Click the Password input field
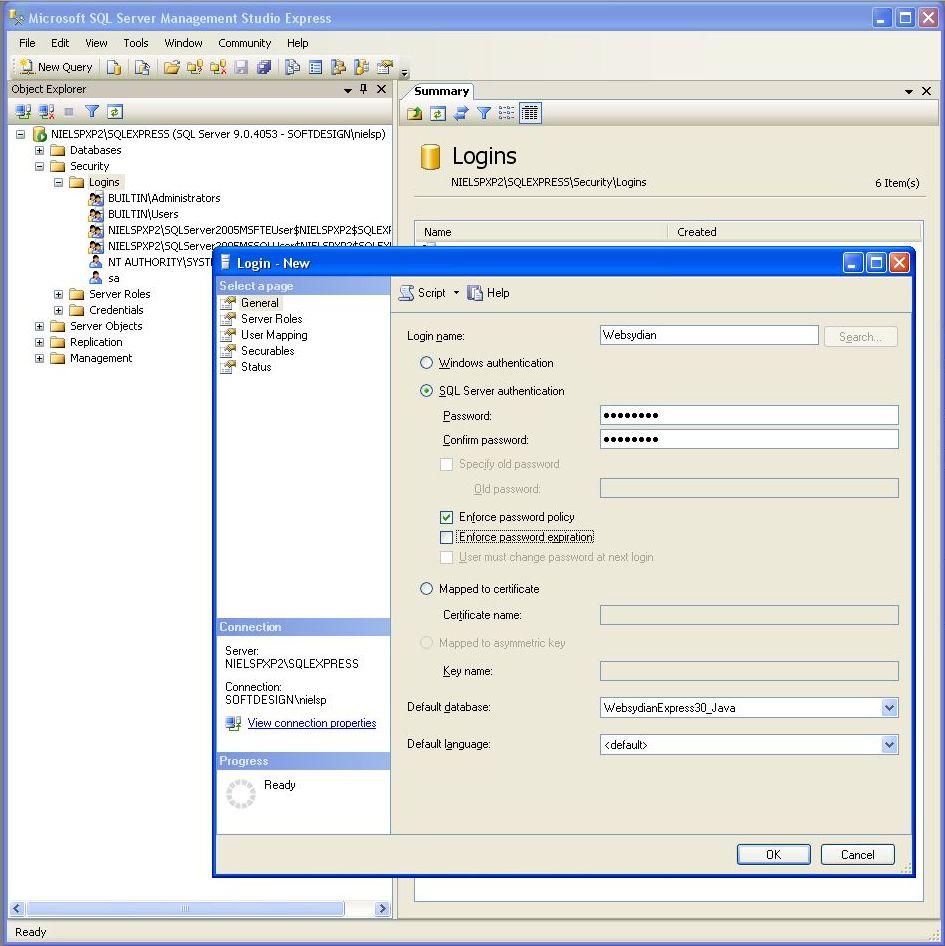 pos(749,415)
